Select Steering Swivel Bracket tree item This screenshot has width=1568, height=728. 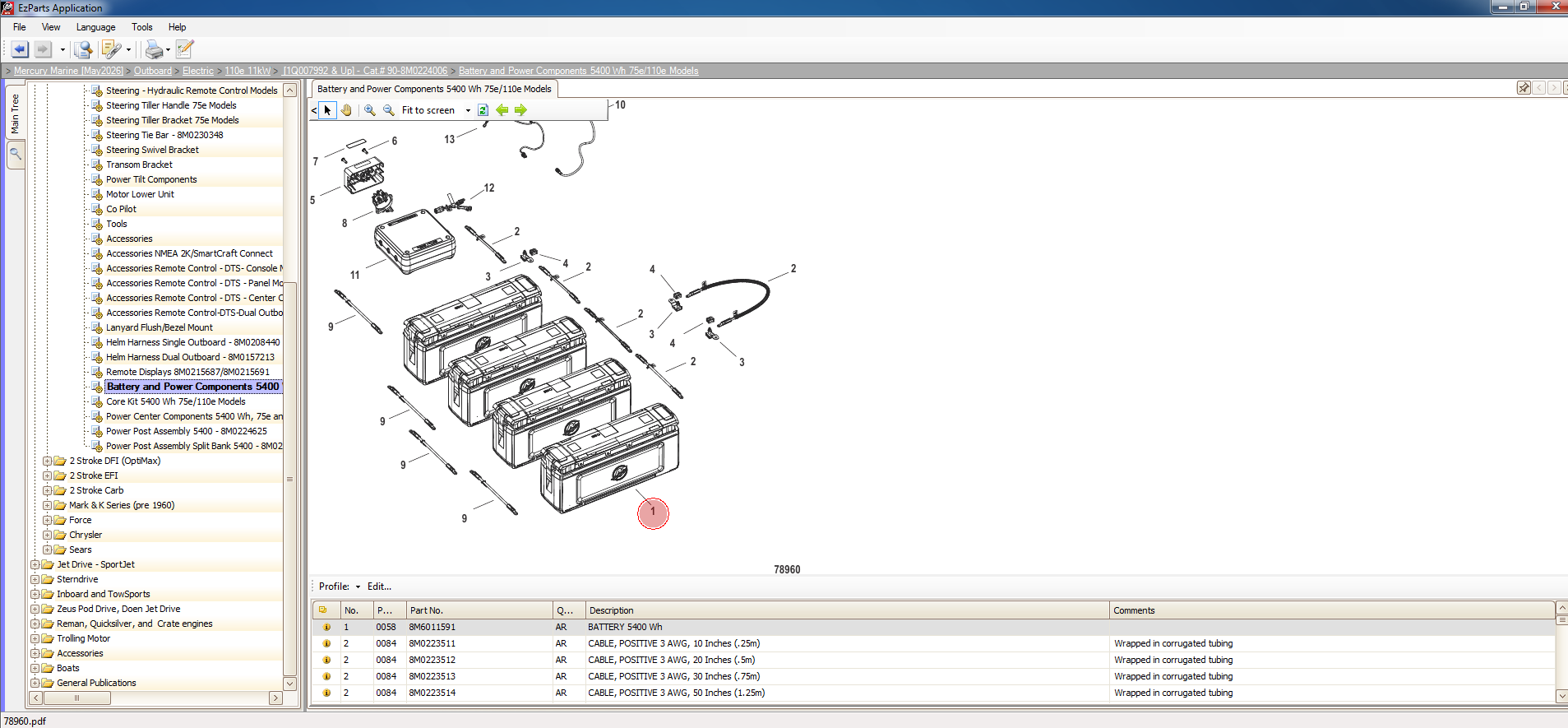pos(152,150)
